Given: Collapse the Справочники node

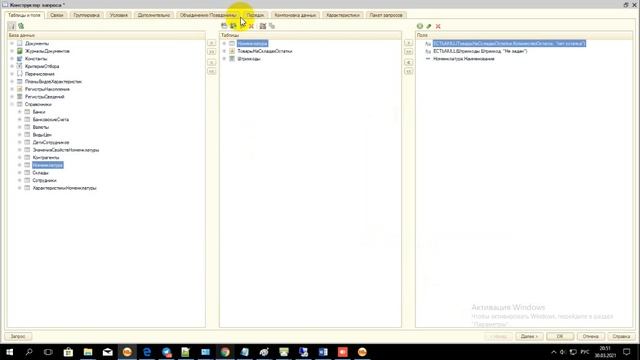Looking at the screenshot, I should coord(12,104).
